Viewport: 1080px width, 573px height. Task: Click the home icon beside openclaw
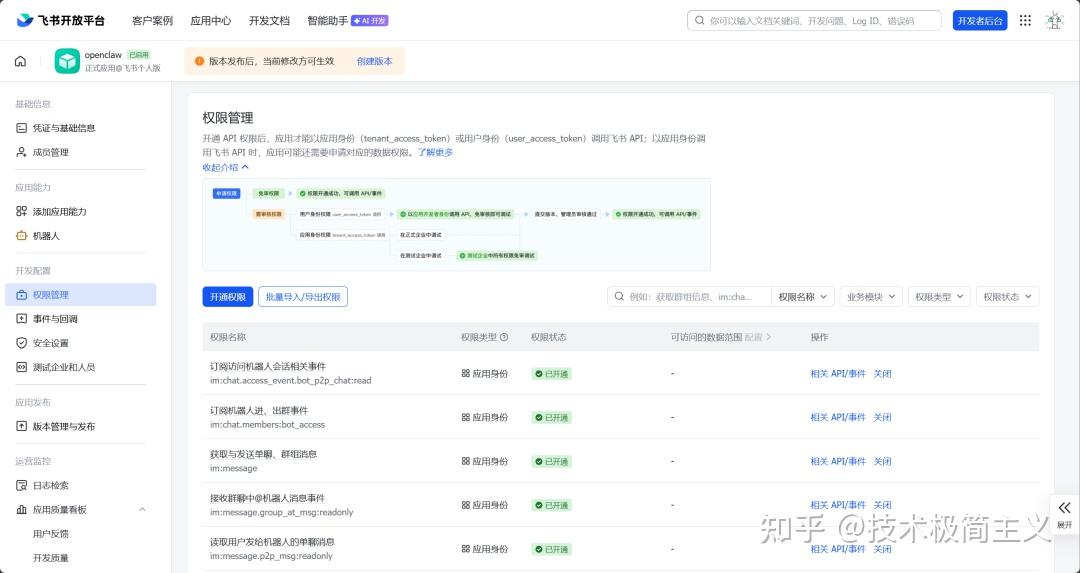click(x=20, y=61)
